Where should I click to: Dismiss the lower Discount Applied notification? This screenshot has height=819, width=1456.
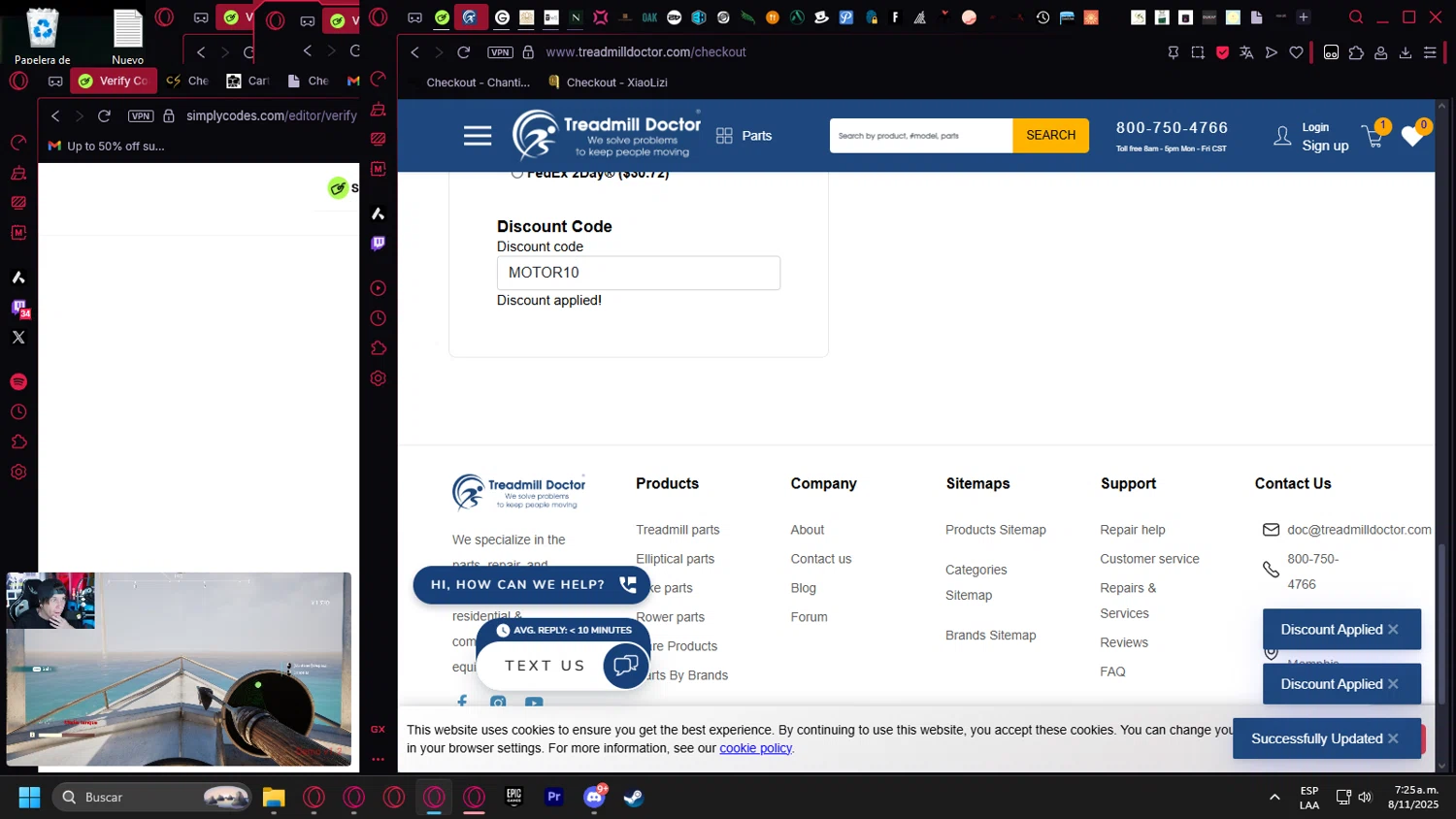[1393, 684]
